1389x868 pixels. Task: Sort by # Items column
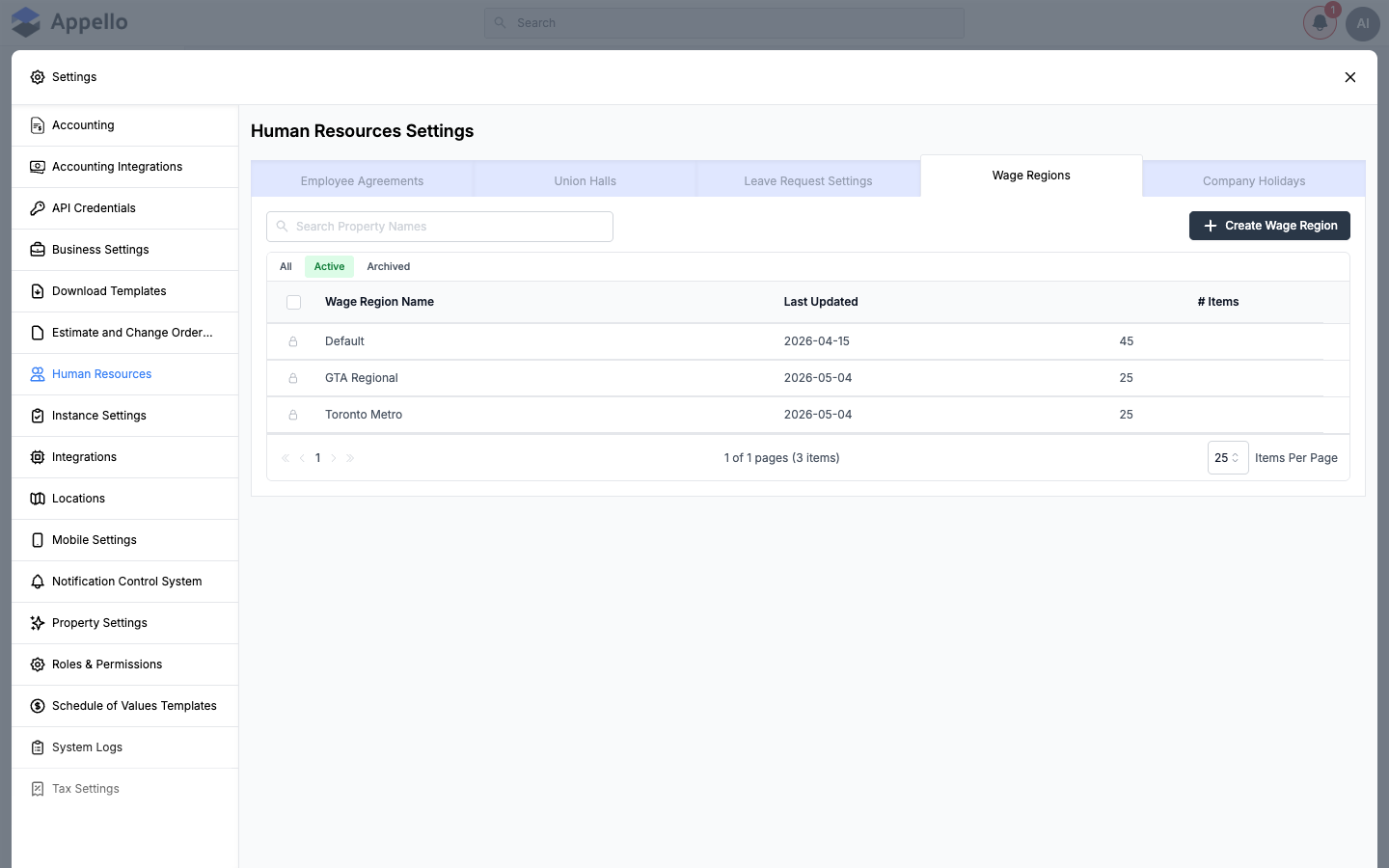(x=1218, y=302)
